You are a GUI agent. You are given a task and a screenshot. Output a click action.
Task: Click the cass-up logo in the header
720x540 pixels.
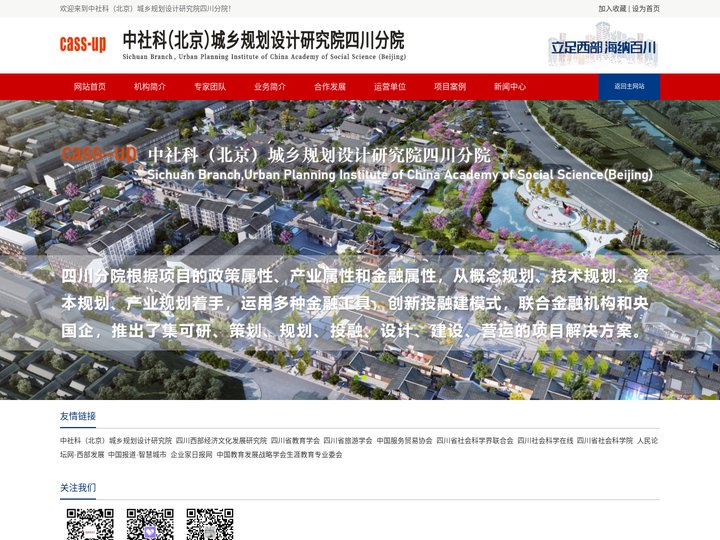click(83, 45)
